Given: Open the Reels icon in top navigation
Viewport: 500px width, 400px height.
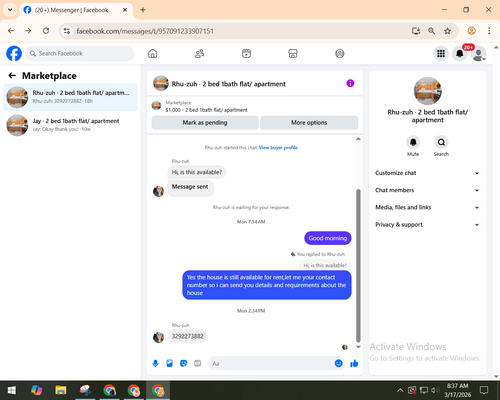Looking at the screenshot, I should pyautogui.click(x=246, y=53).
